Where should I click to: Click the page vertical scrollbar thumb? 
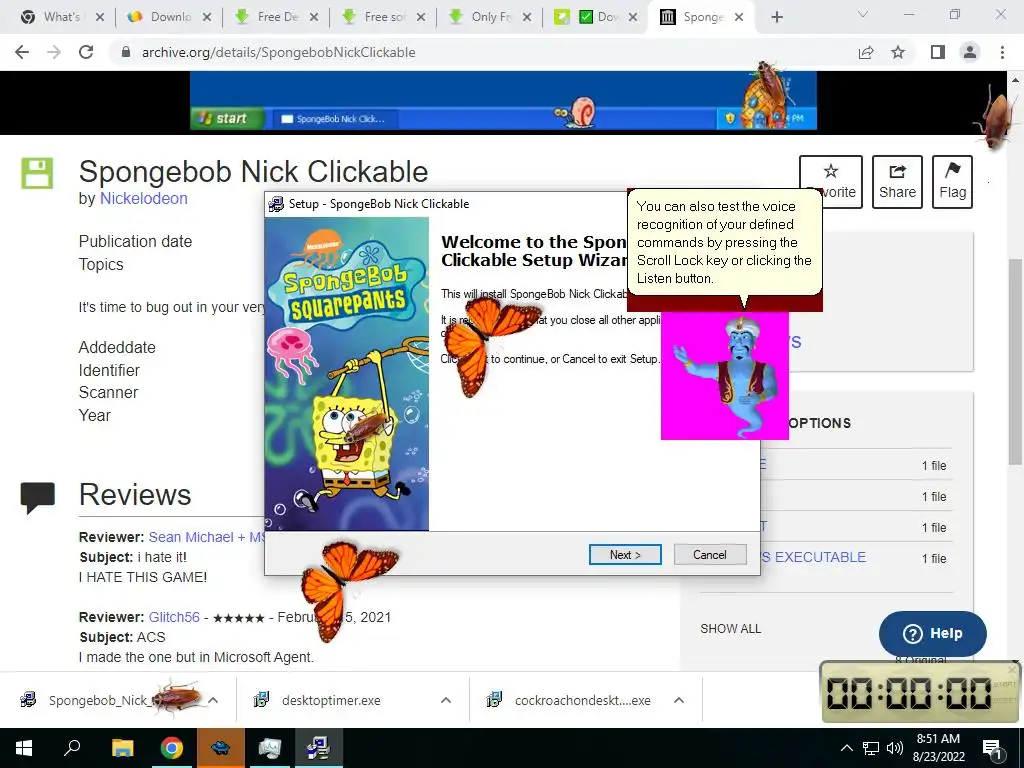[x=1015, y=361]
